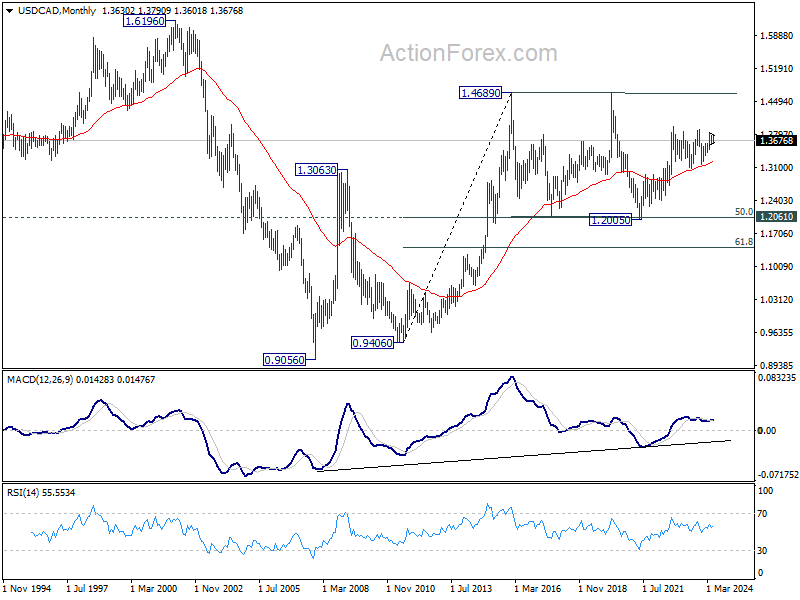The height and width of the screenshot is (600, 800).
Task: Click the 1.10090 price axis value
Action: tap(777, 266)
